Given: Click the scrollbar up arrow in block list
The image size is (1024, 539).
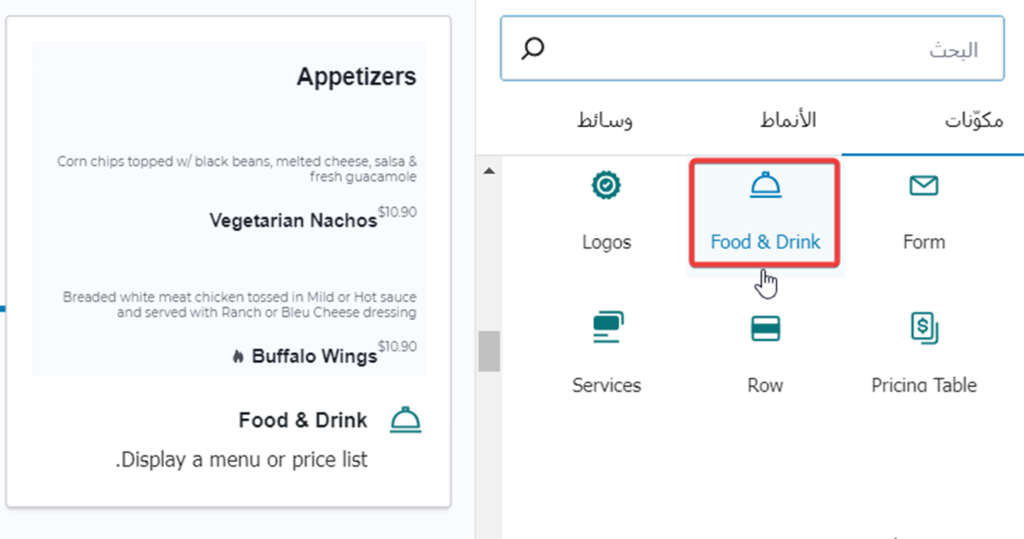Looking at the screenshot, I should tap(489, 172).
